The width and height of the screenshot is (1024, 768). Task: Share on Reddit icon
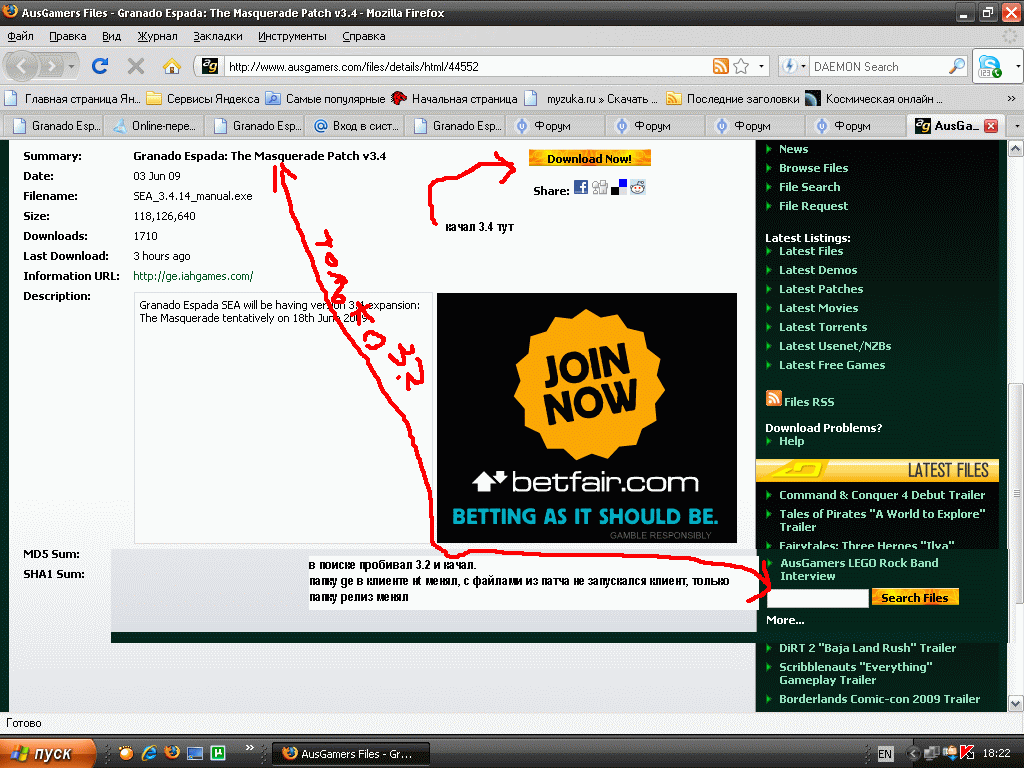point(637,188)
